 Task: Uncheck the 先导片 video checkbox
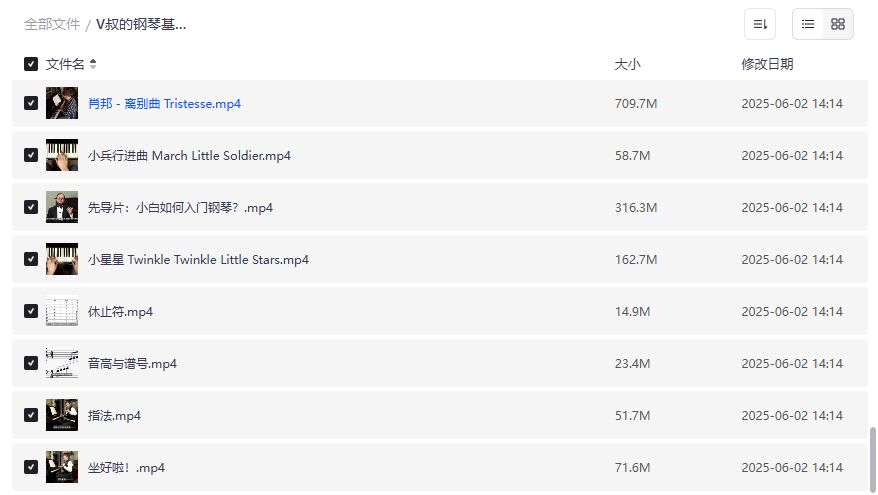31,208
